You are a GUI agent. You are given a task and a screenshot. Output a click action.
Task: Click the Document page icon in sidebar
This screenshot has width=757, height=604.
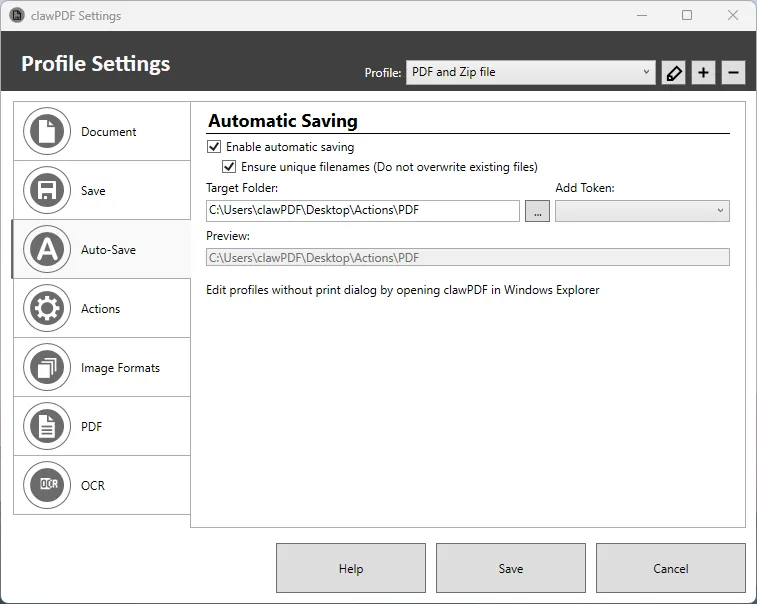47,132
